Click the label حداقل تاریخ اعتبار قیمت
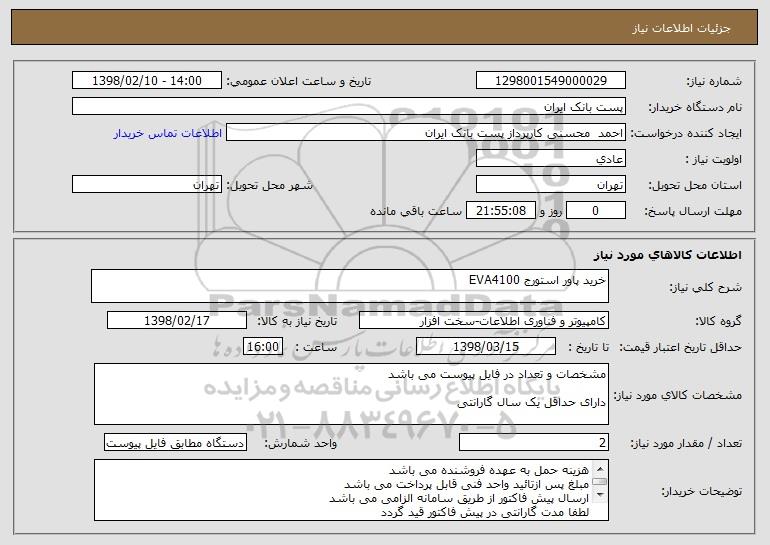Viewport: 770px width, 545px height. (680, 348)
